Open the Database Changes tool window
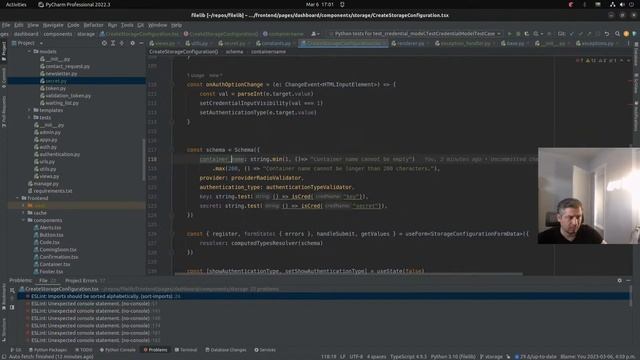This screenshot has height=360, width=640. click(x=226, y=350)
